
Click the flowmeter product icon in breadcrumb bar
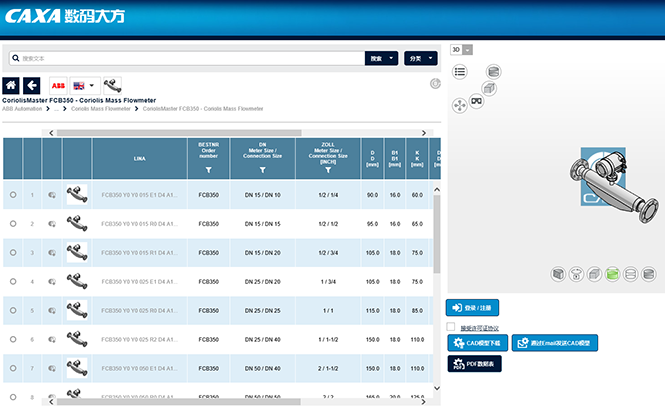[x=112, y=85]
